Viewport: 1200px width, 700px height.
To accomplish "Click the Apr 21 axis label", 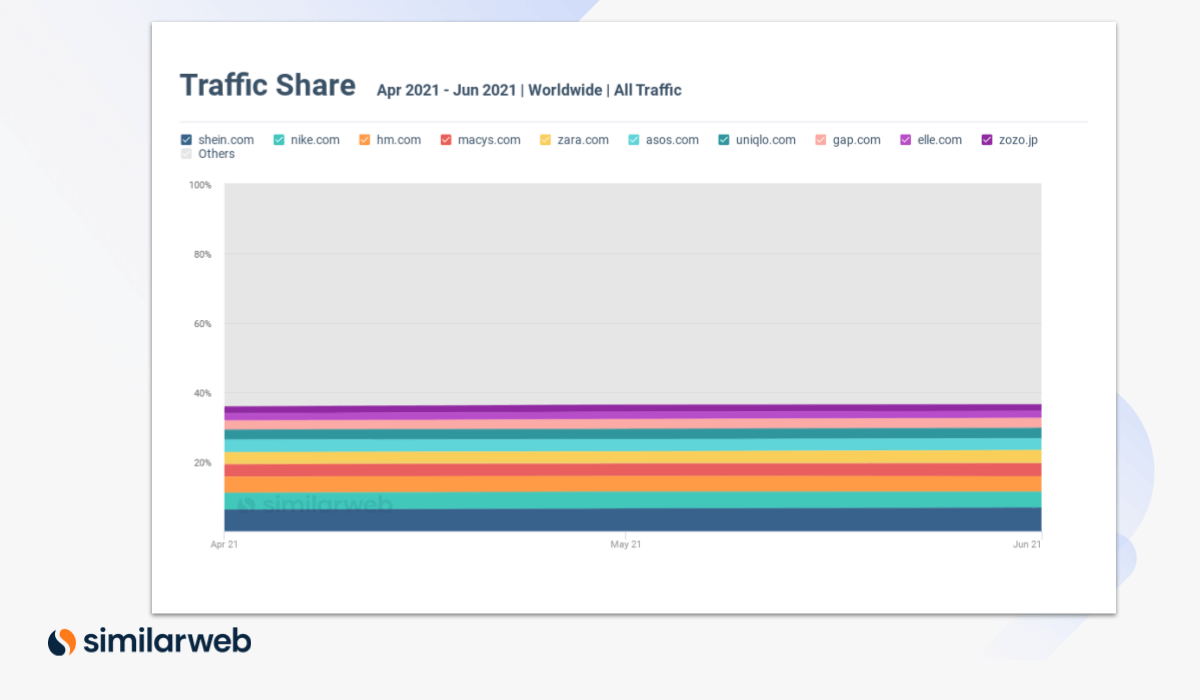I will click(x=224, y=545).
